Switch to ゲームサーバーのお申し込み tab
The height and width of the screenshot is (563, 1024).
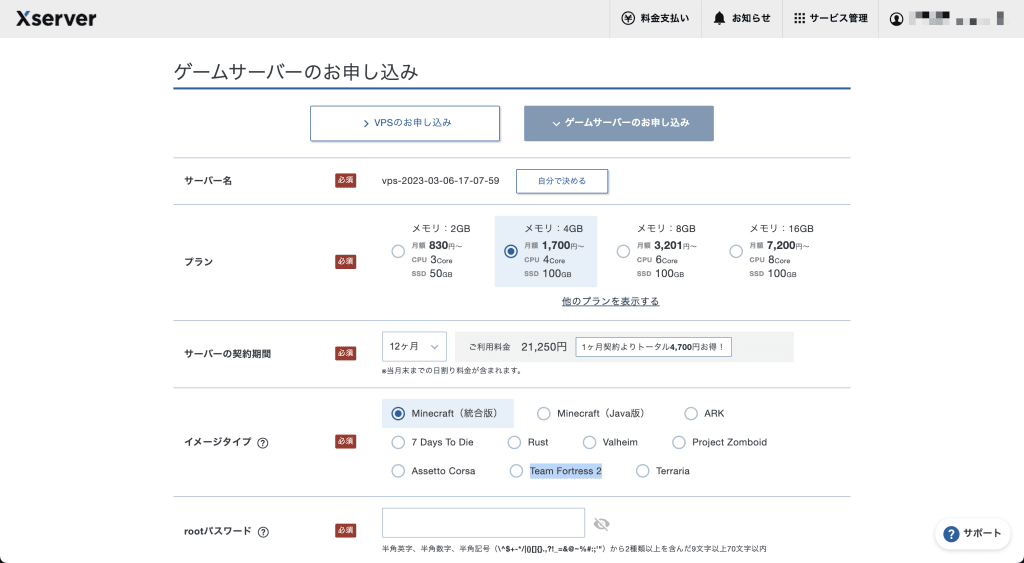tap(618, 123)
